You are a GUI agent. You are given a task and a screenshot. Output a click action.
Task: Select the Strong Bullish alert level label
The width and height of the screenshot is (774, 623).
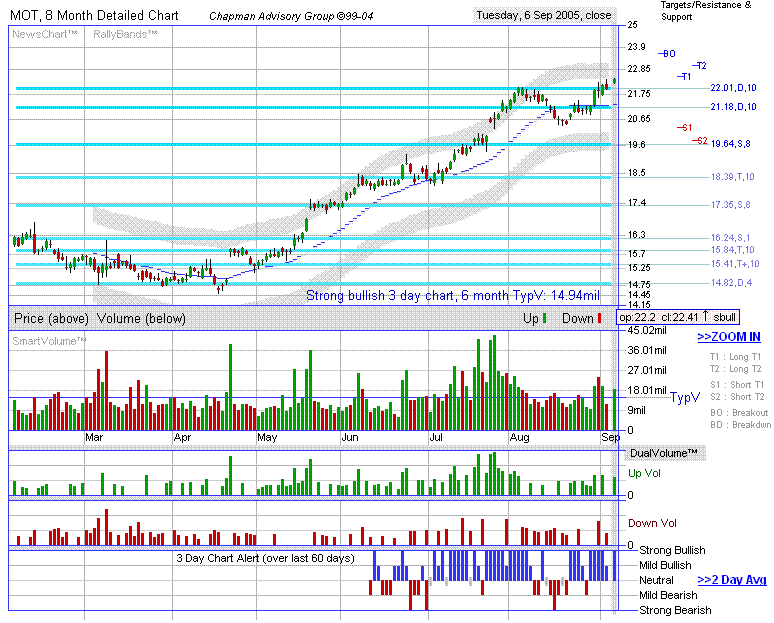(672, 550)
